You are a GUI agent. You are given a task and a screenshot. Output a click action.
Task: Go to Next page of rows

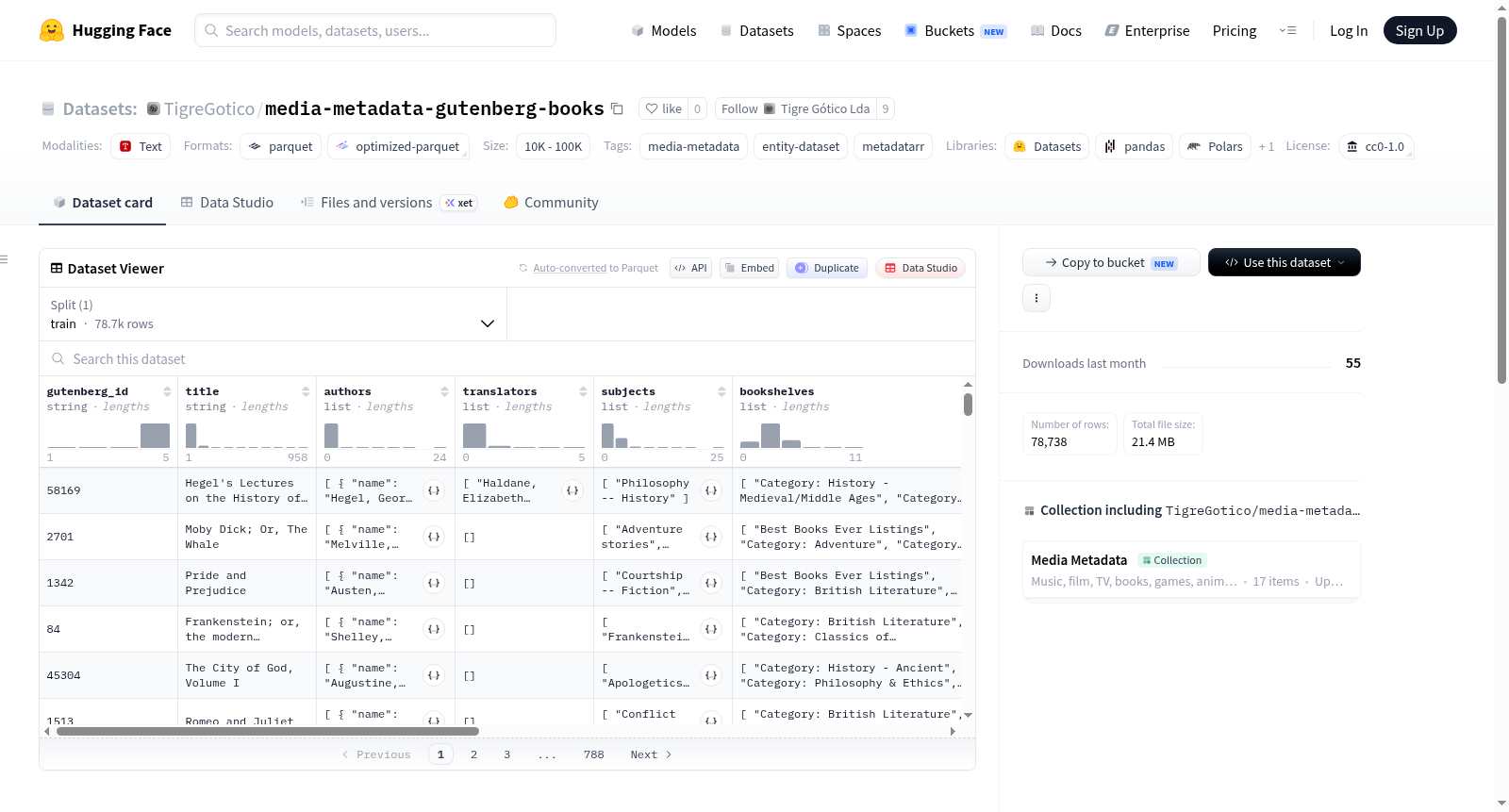(651, 754)
